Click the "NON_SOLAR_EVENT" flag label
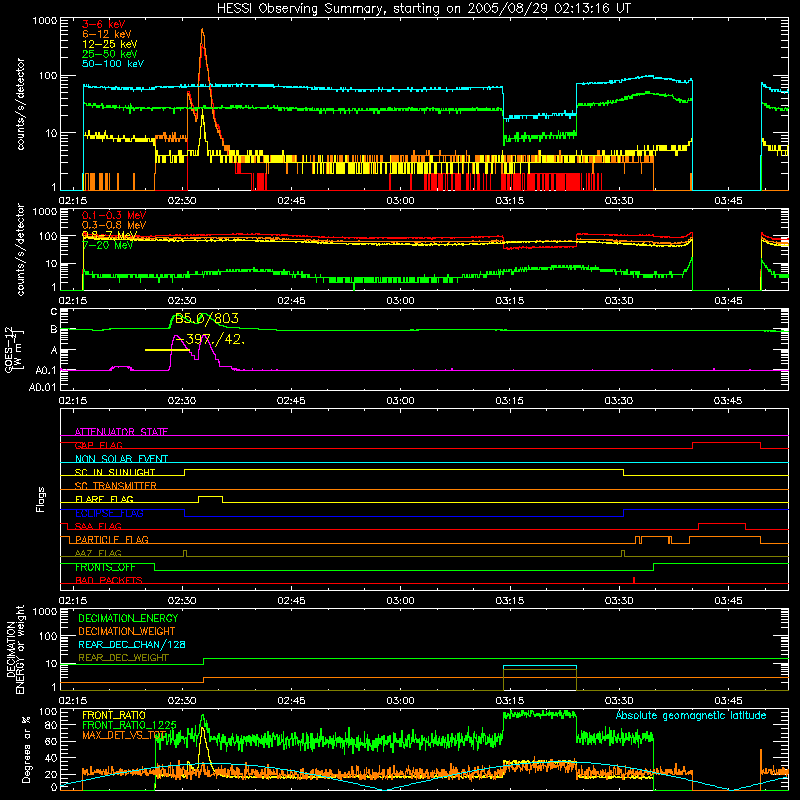Image resolution: width=800 pixels, height=800 pixels. coord(121,459)
